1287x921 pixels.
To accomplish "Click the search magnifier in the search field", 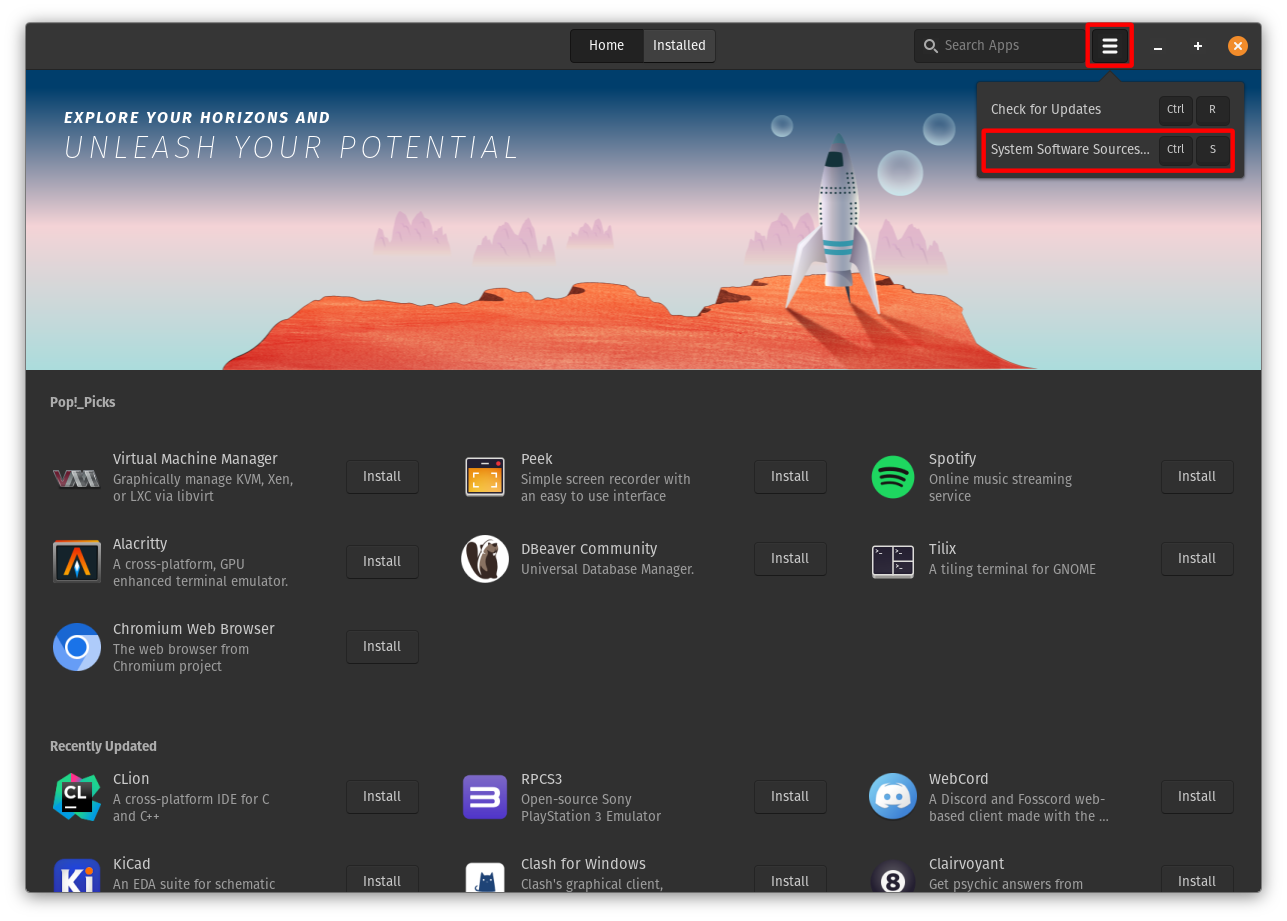I will coord(930,45).
